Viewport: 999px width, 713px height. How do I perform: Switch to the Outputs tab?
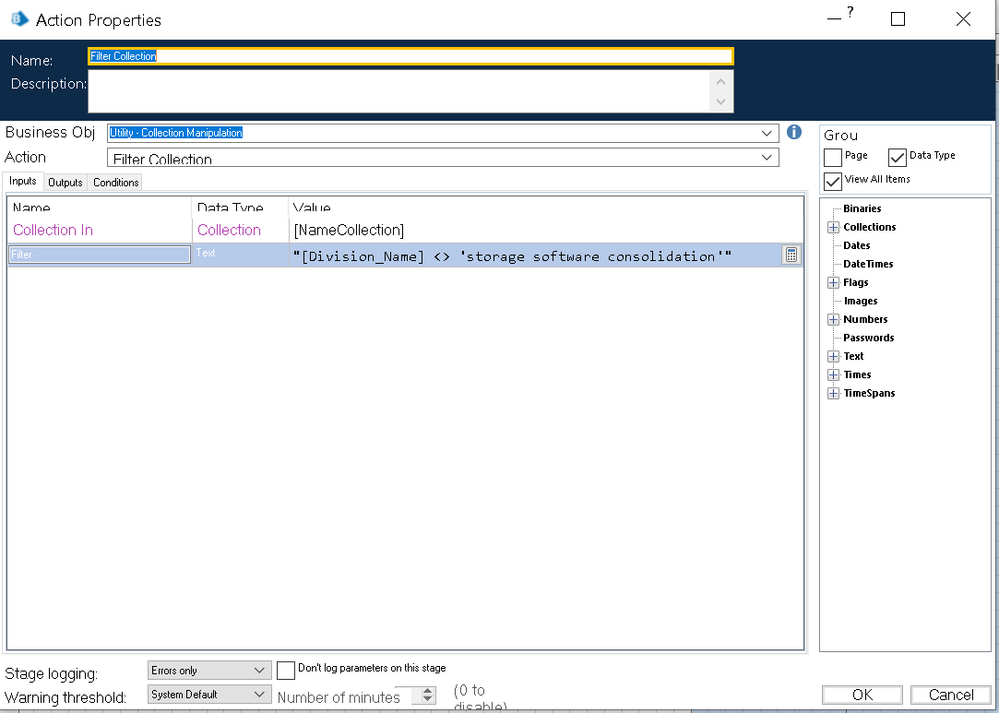[x=65, y=182]
